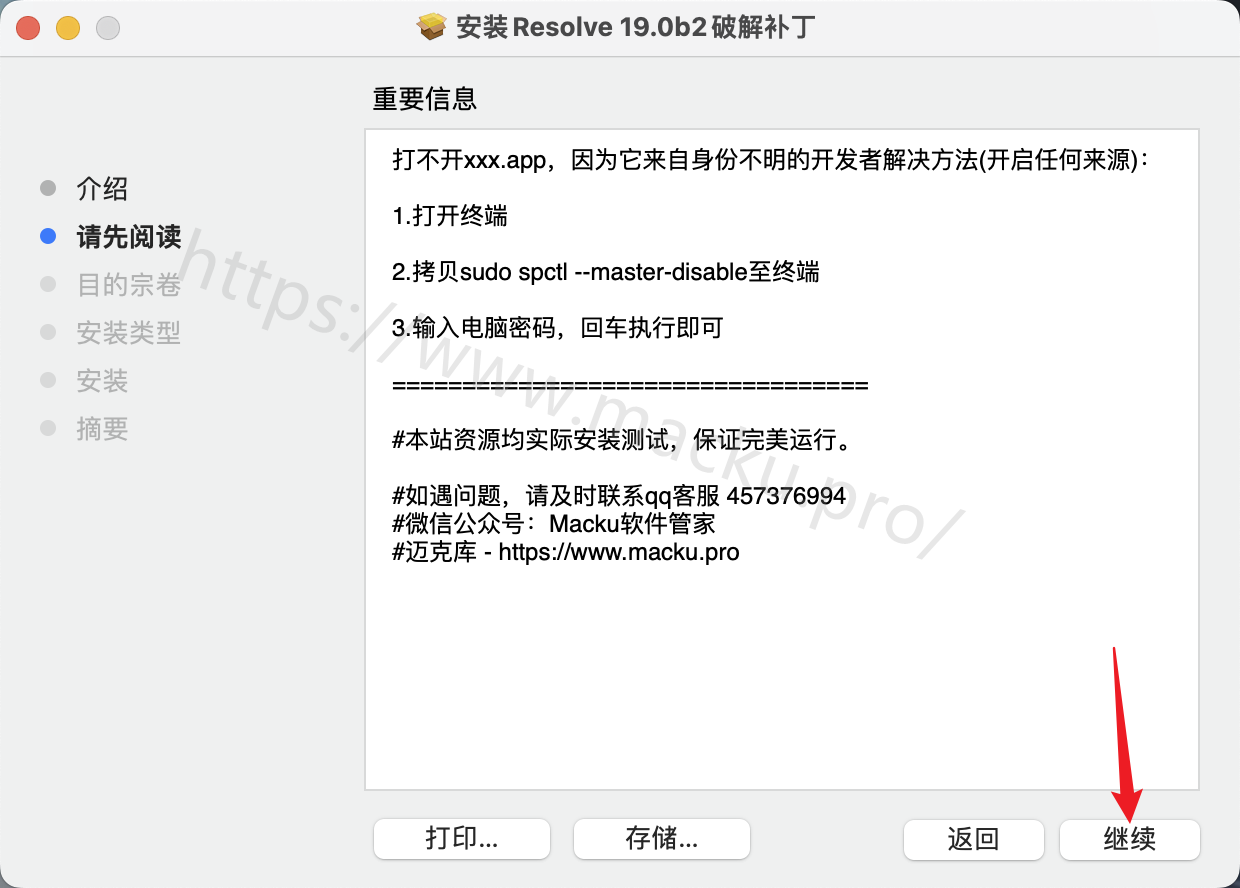The height and width of the screenshot is (888, 1240).
Task: Close the installer with red button
Action: tap(28, 28)
